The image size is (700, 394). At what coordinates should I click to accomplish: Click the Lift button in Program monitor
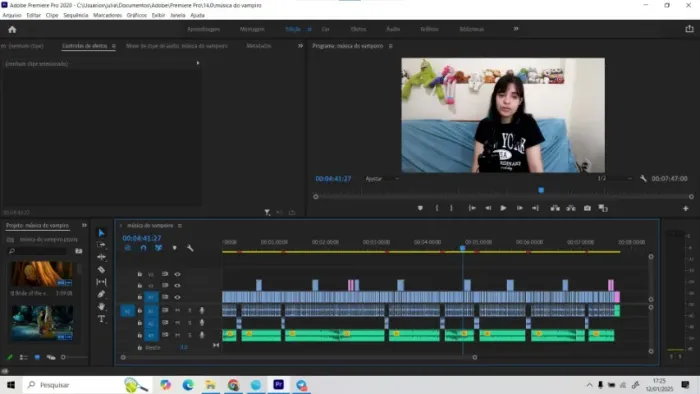[555, 208]
